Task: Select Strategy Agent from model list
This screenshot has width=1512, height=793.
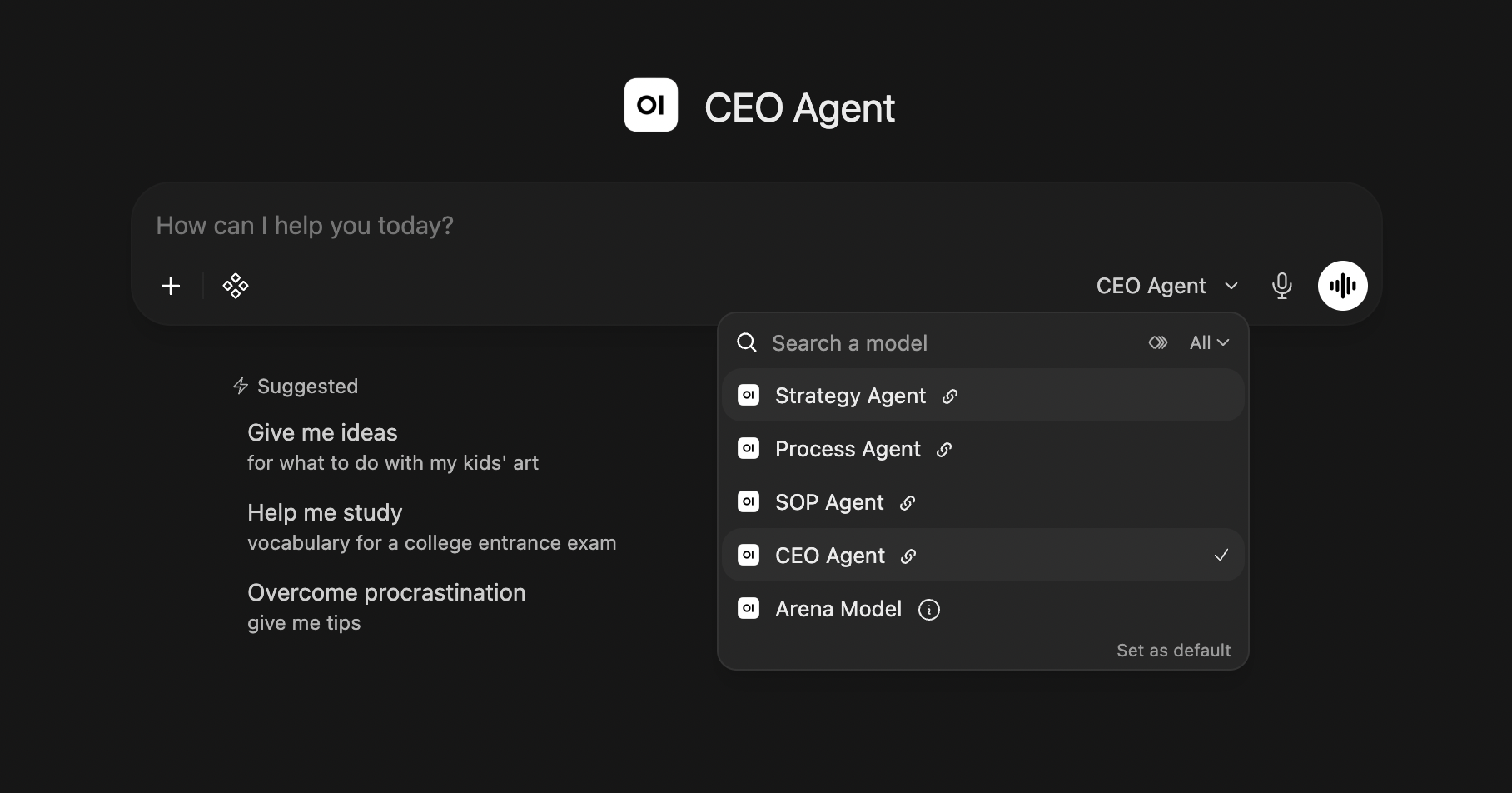Action: click(x=982, y=395)
